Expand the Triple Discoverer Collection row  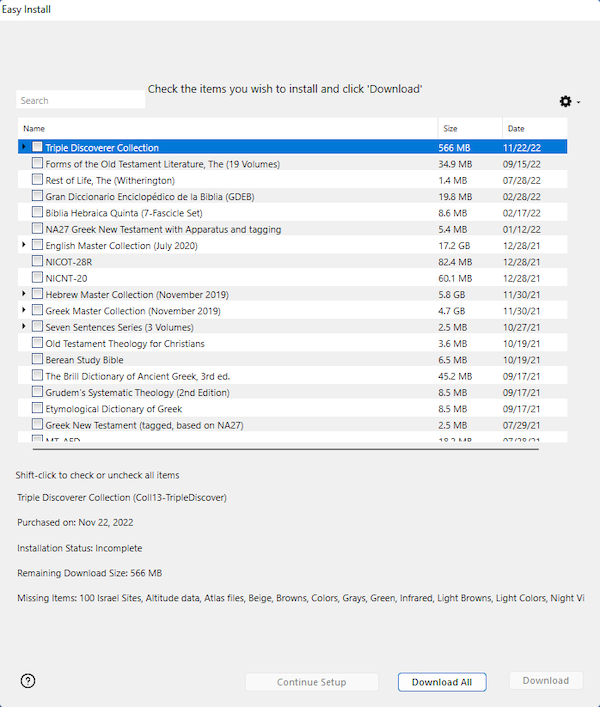click(x=24, y=147)
